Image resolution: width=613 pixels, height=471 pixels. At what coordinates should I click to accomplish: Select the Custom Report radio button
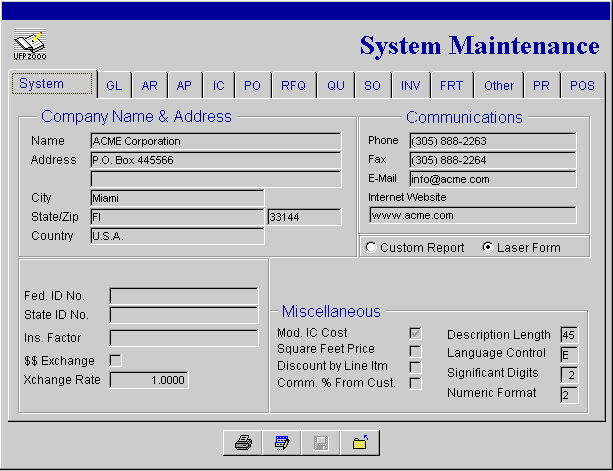371,247
